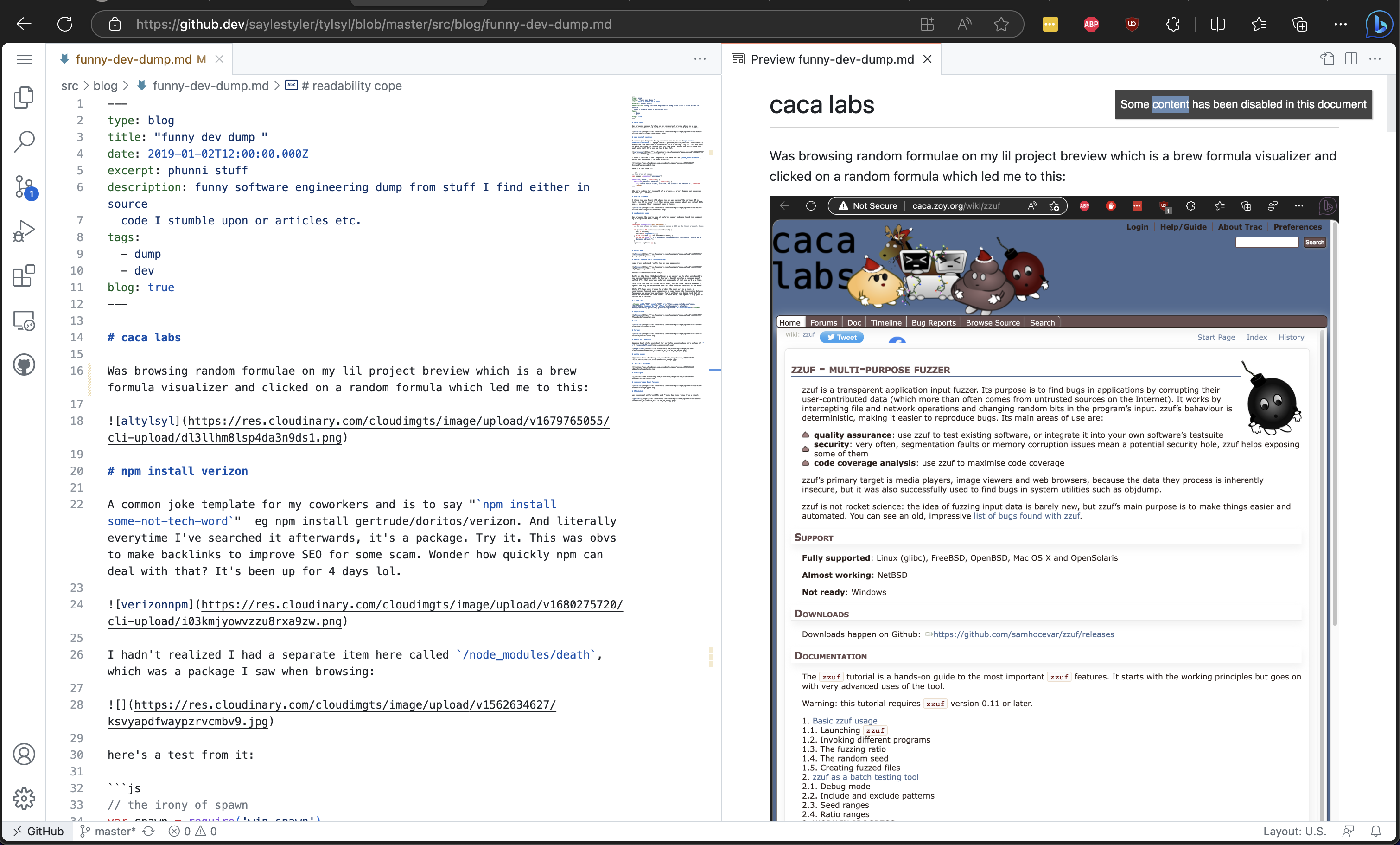
Task: Open the verizonnpm cloudinary image link
Action: tap(365, 613)
